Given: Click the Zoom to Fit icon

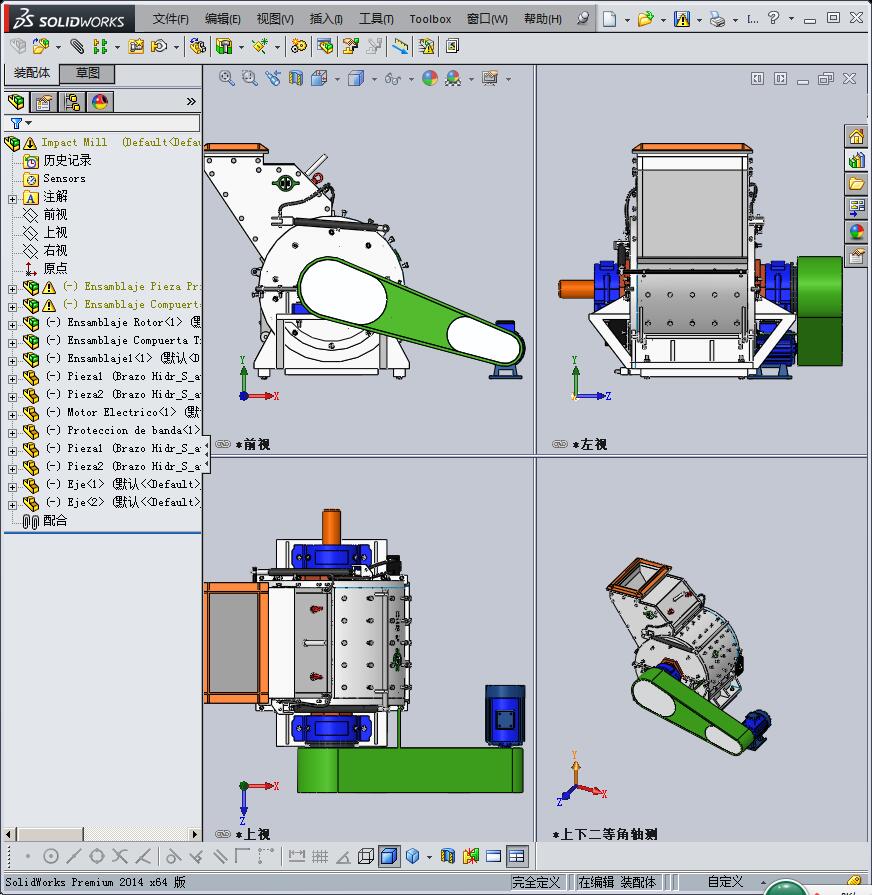Looking at the screenshot, I should pos(227,78).
